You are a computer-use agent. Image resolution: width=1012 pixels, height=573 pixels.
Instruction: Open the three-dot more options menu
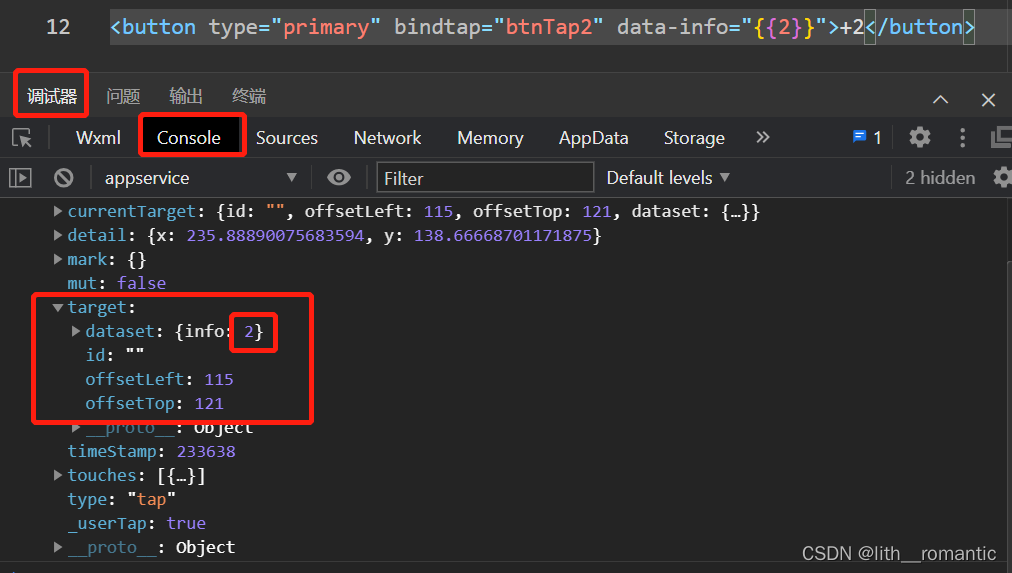click(962, 137)
